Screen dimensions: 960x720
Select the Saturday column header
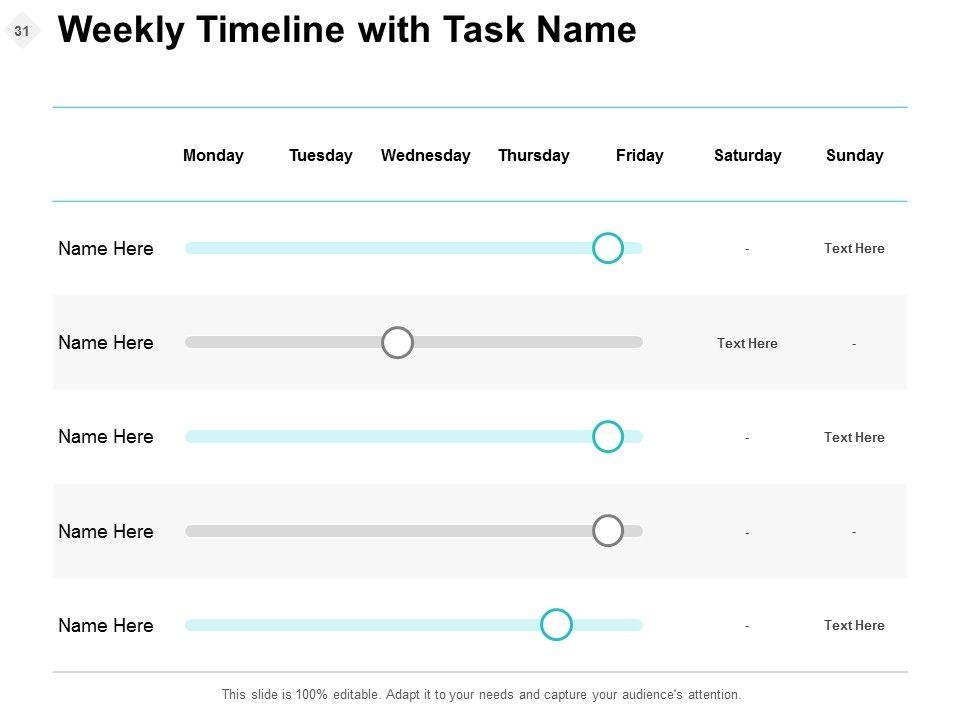pyautogui.click(x=747, y=155)
